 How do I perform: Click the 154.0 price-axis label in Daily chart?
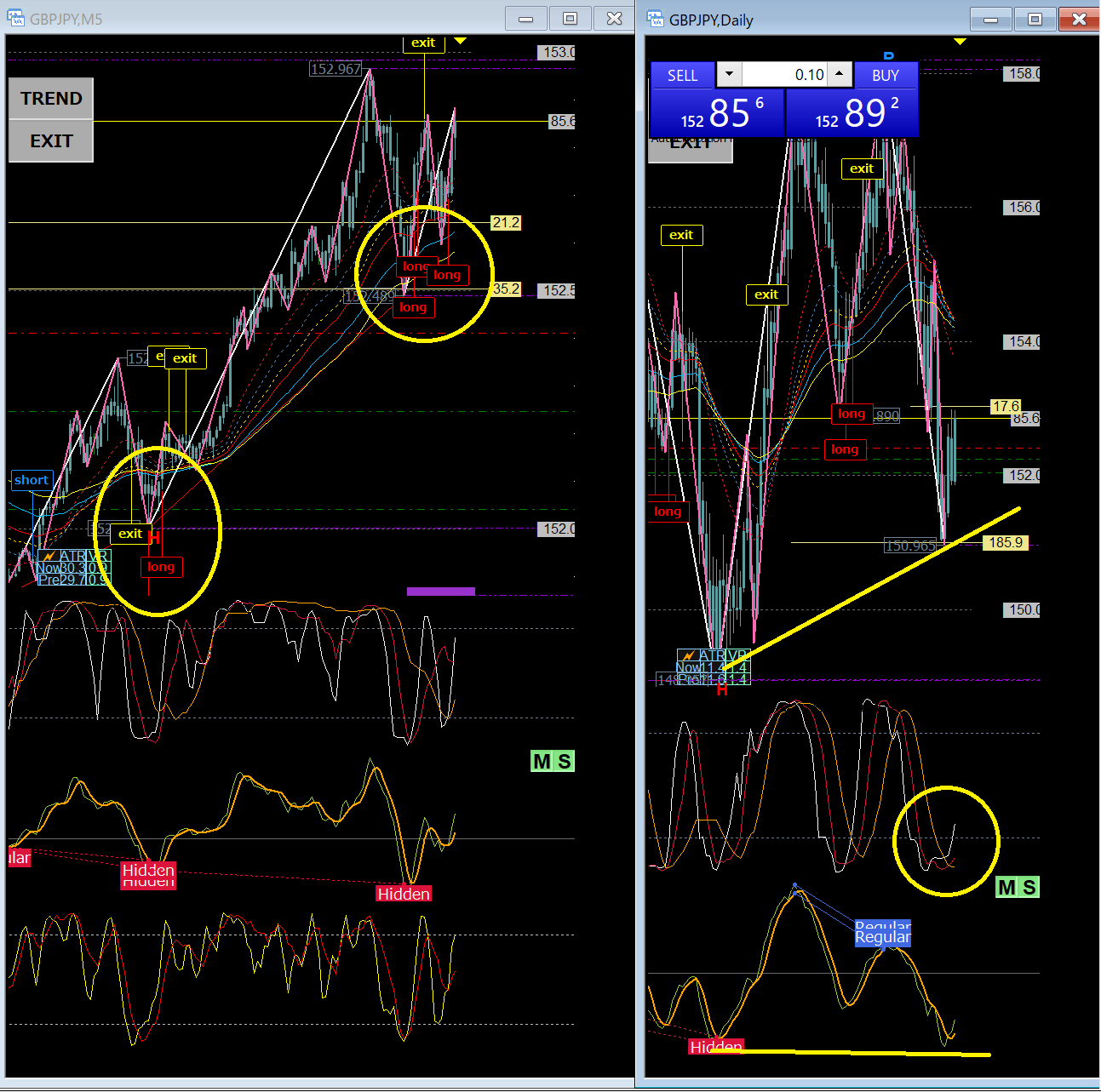point(1023,342)
